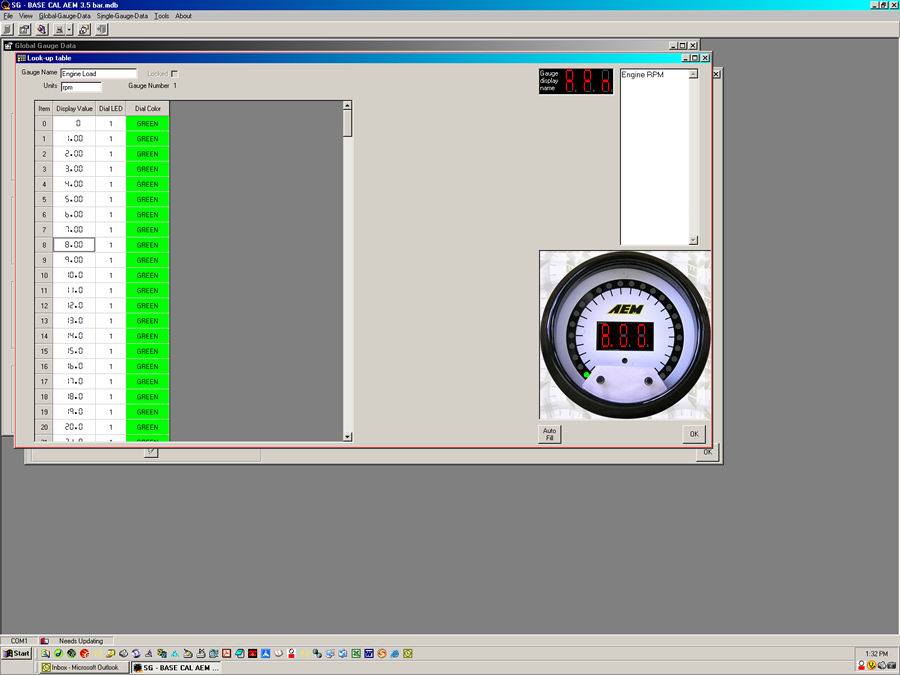Click the Dial LED cell for item 18
Viewport: 900px width, 675px height.
pos(111,397)
